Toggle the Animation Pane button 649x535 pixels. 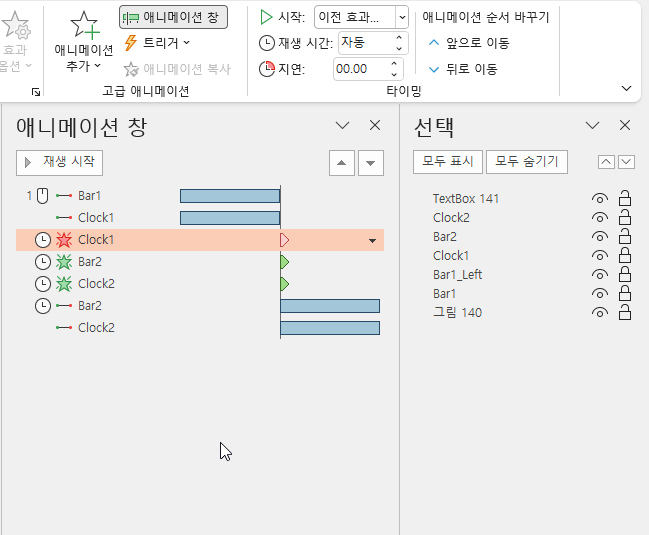[173, 17]
